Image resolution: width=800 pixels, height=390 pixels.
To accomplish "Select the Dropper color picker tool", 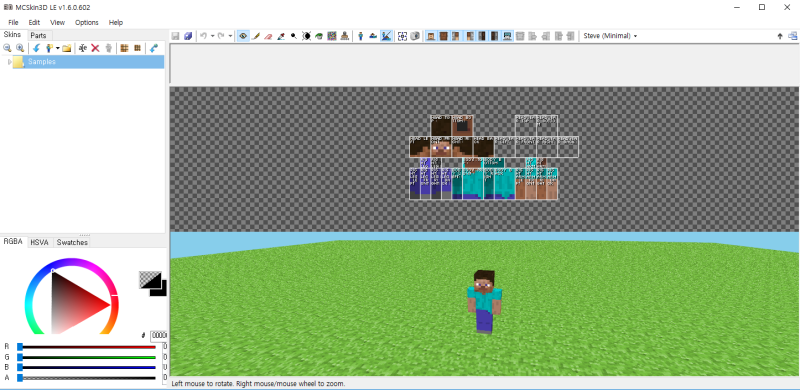I will pos(281,36).
